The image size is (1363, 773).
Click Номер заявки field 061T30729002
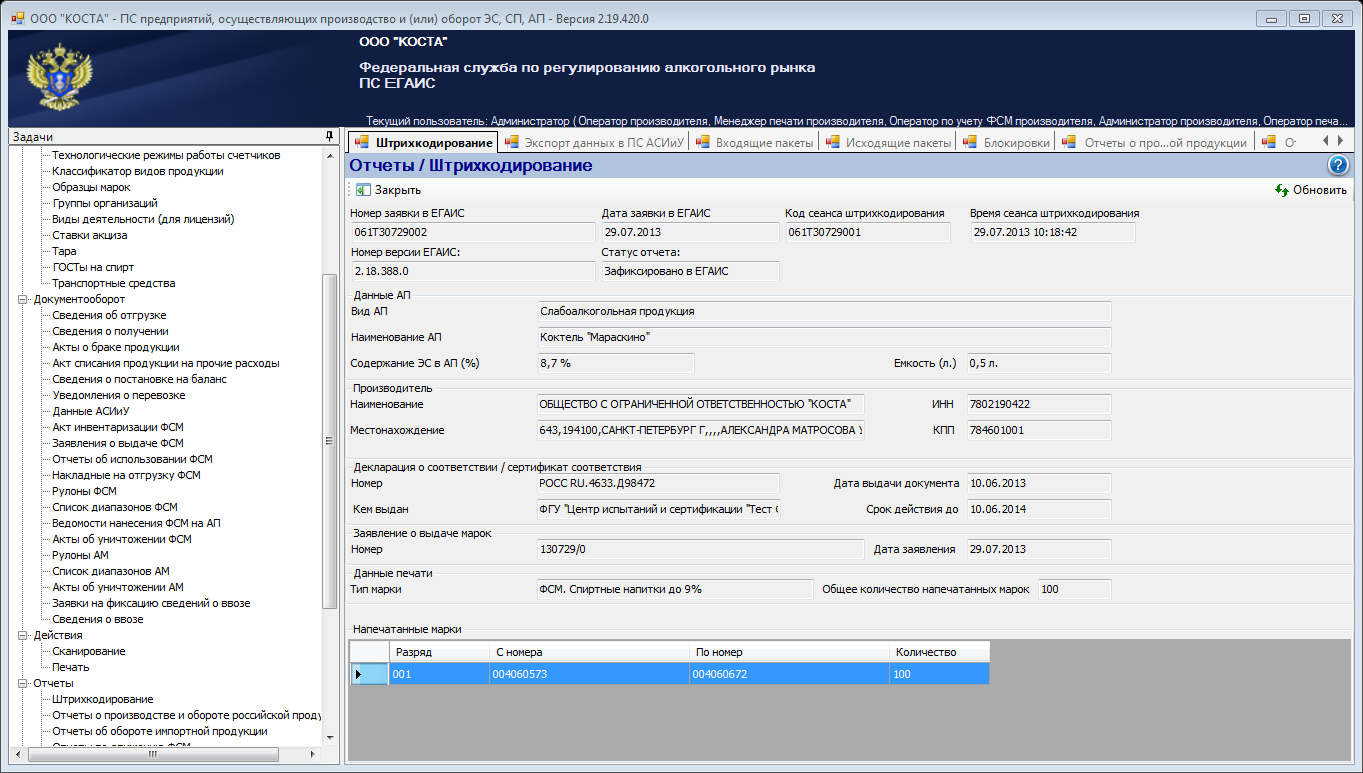click(x=472, y=232)
